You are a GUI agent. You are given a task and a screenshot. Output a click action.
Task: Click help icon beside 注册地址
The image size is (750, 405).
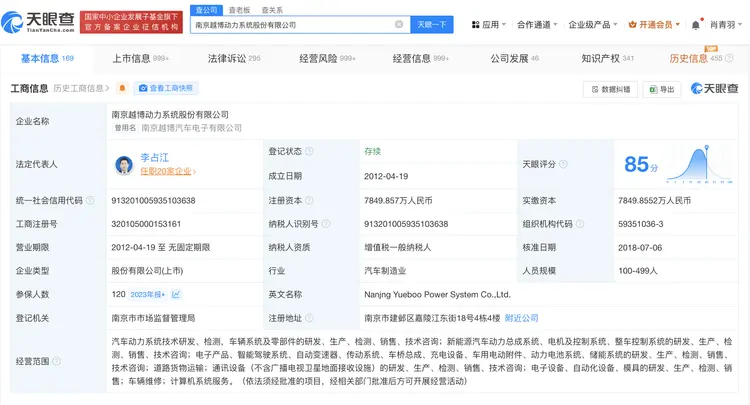click(x=309, y=318)
